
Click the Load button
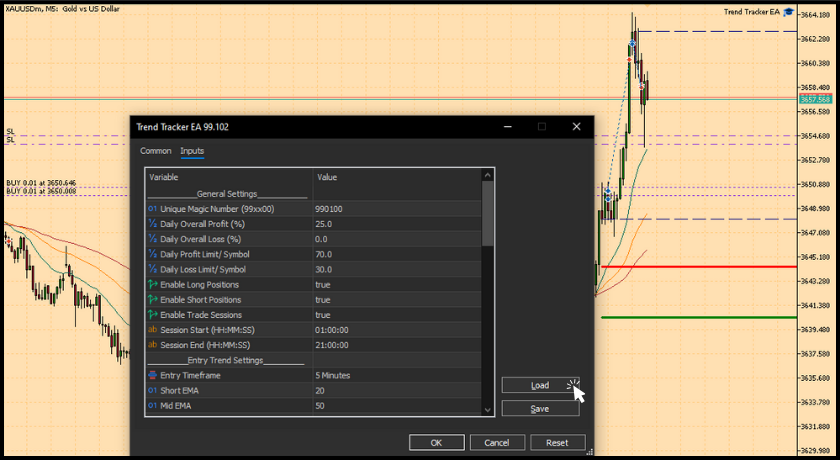tap(540, 385)
